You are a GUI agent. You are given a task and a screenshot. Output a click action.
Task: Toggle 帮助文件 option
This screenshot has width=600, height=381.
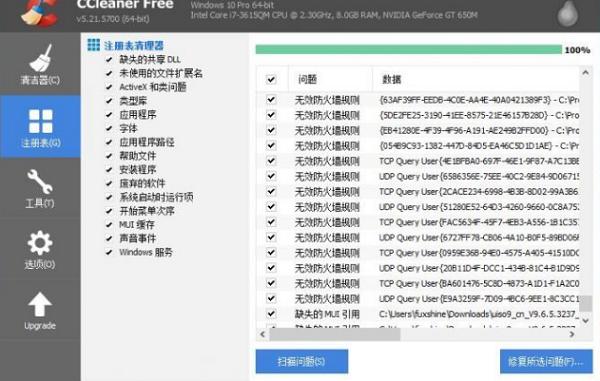point(109,156)
